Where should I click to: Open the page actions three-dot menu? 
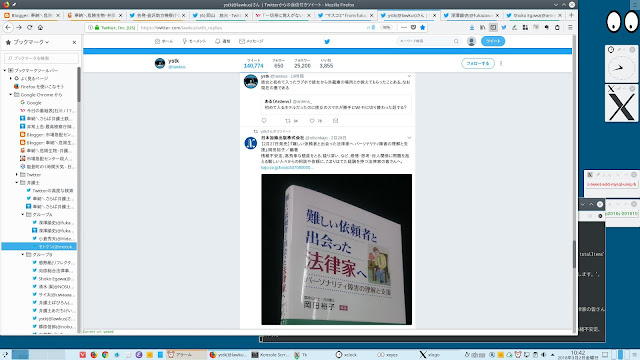(404, 27)
